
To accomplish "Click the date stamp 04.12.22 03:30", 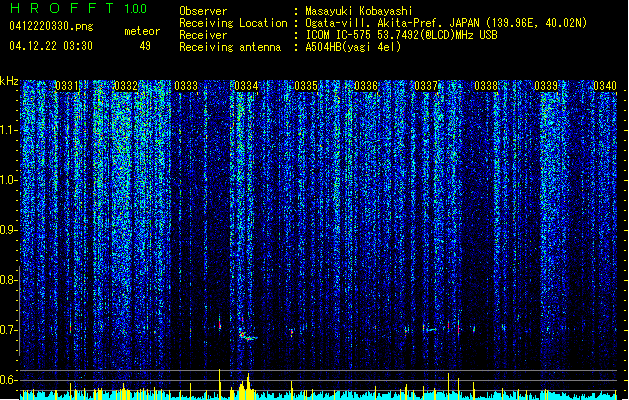I will click(51, 46).
